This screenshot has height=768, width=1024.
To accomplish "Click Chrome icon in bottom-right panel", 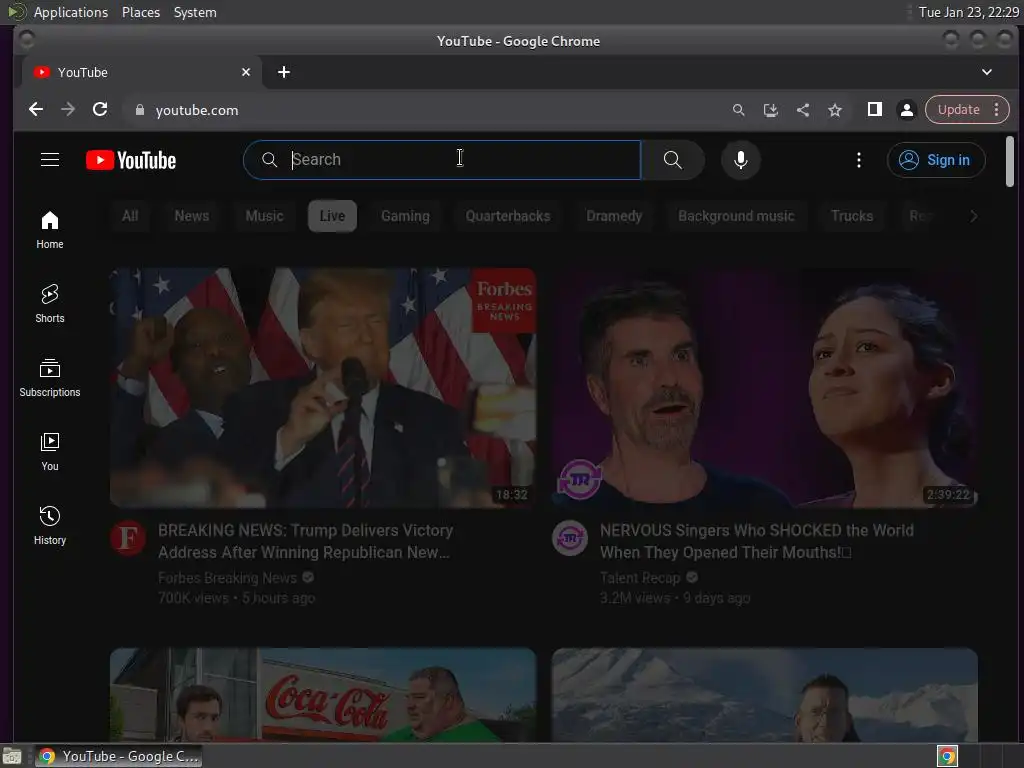I will (947, 756).
